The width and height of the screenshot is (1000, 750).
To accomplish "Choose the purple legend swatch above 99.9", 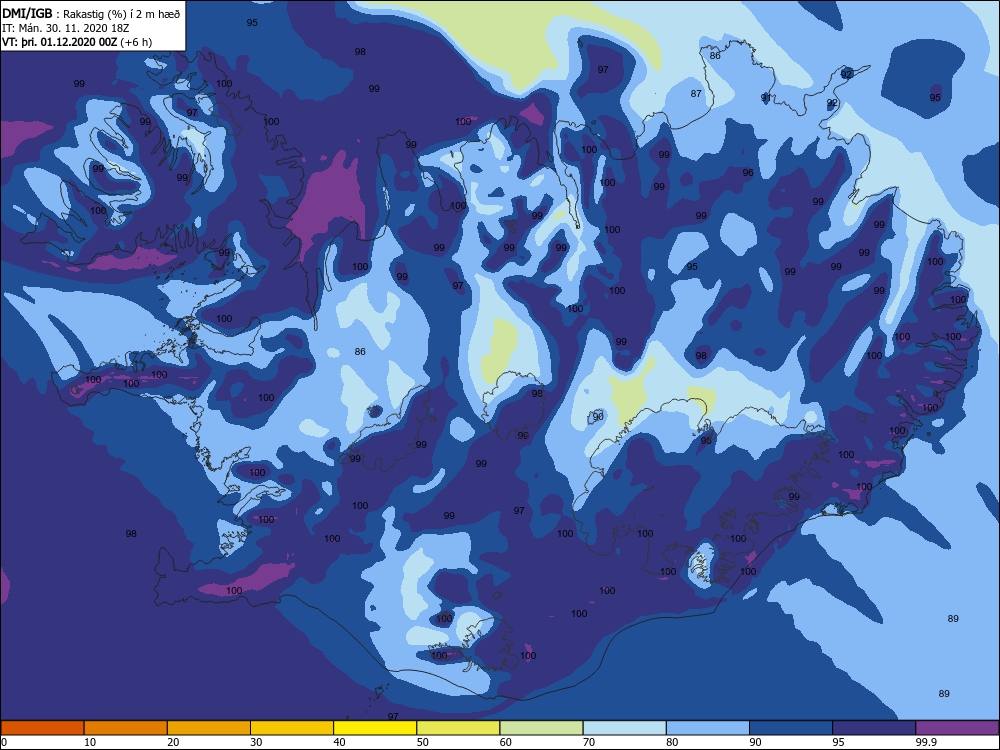I will pyautogui.click(x=957, y=728).
